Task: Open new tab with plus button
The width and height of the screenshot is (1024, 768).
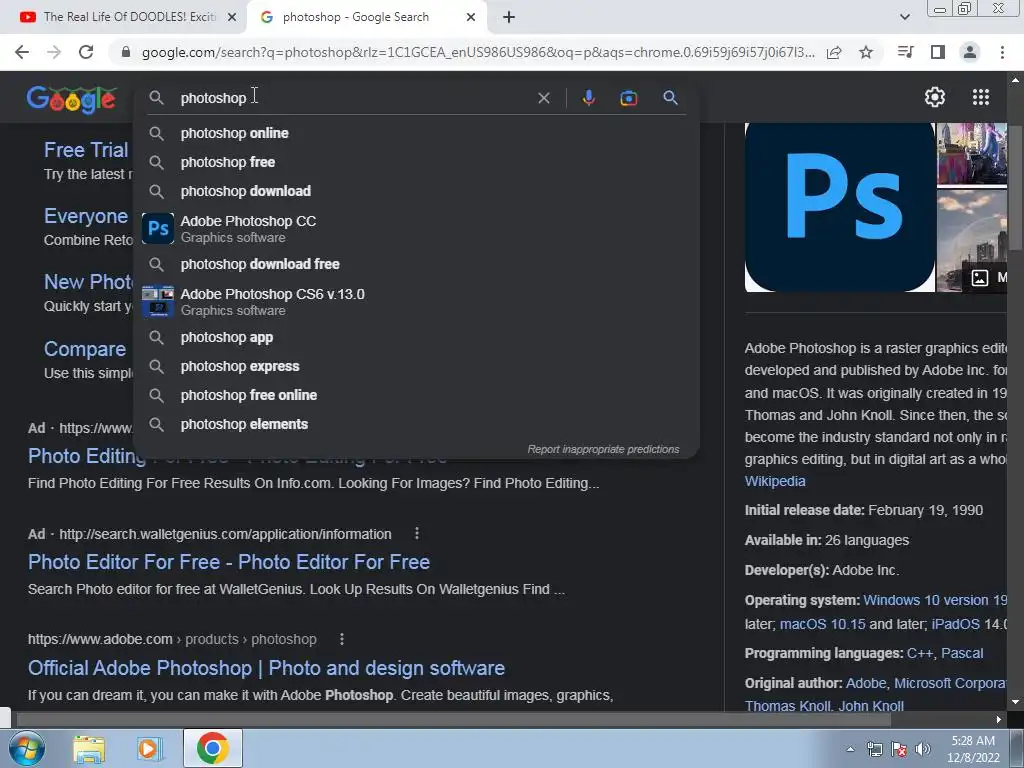Action: click(509, 17)
